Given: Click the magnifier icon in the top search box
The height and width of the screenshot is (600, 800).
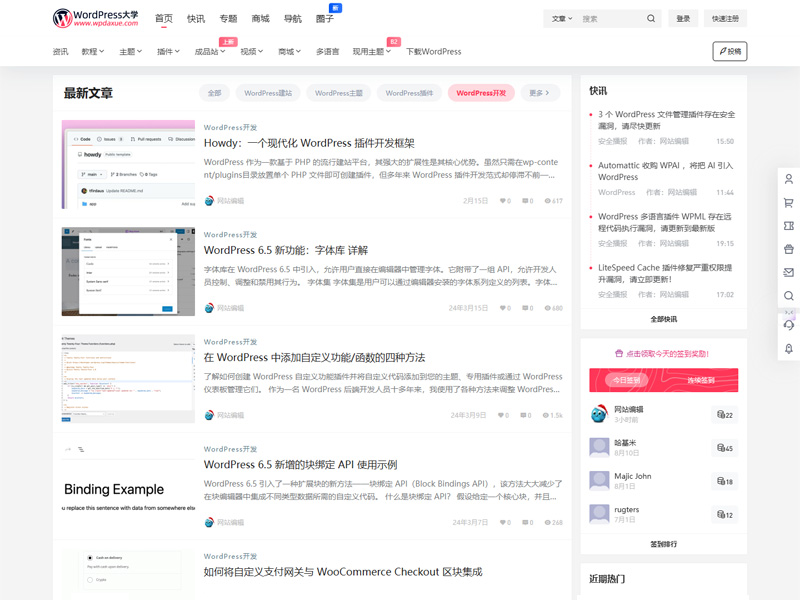Looking at the screenshot, I should (x=651, y=17).
